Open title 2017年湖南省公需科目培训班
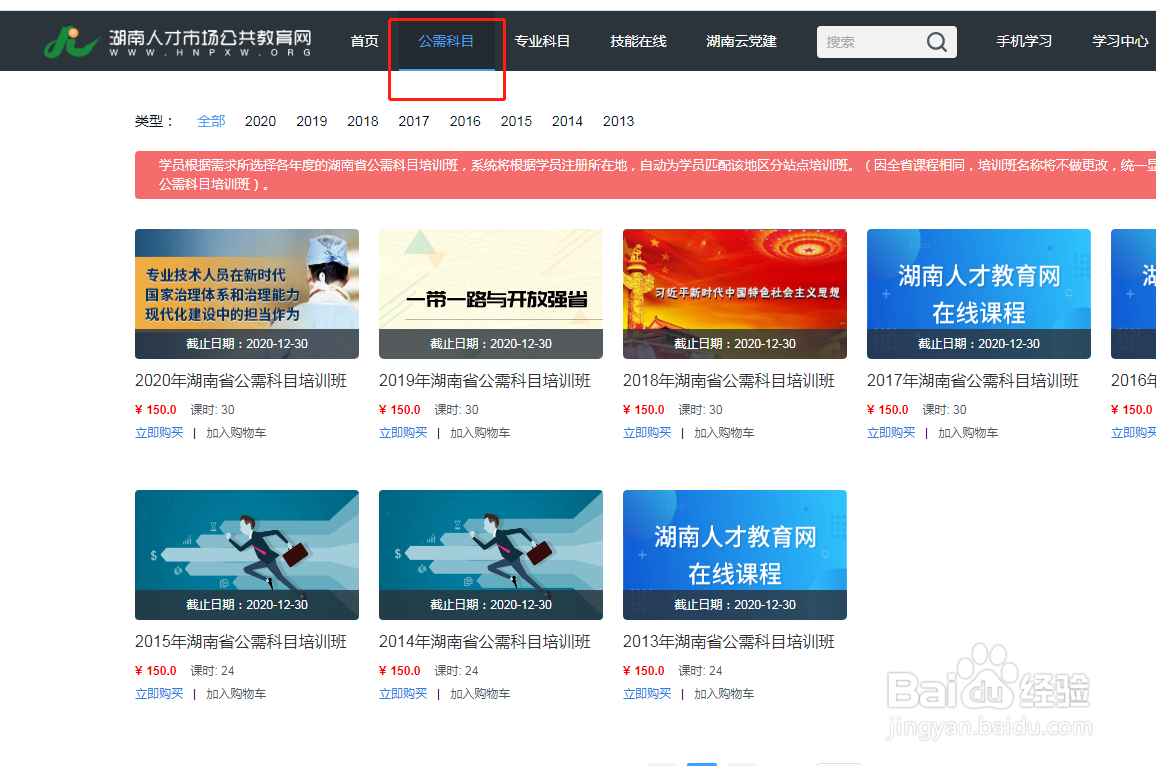 pyautogui.click(x=973, y=380)
